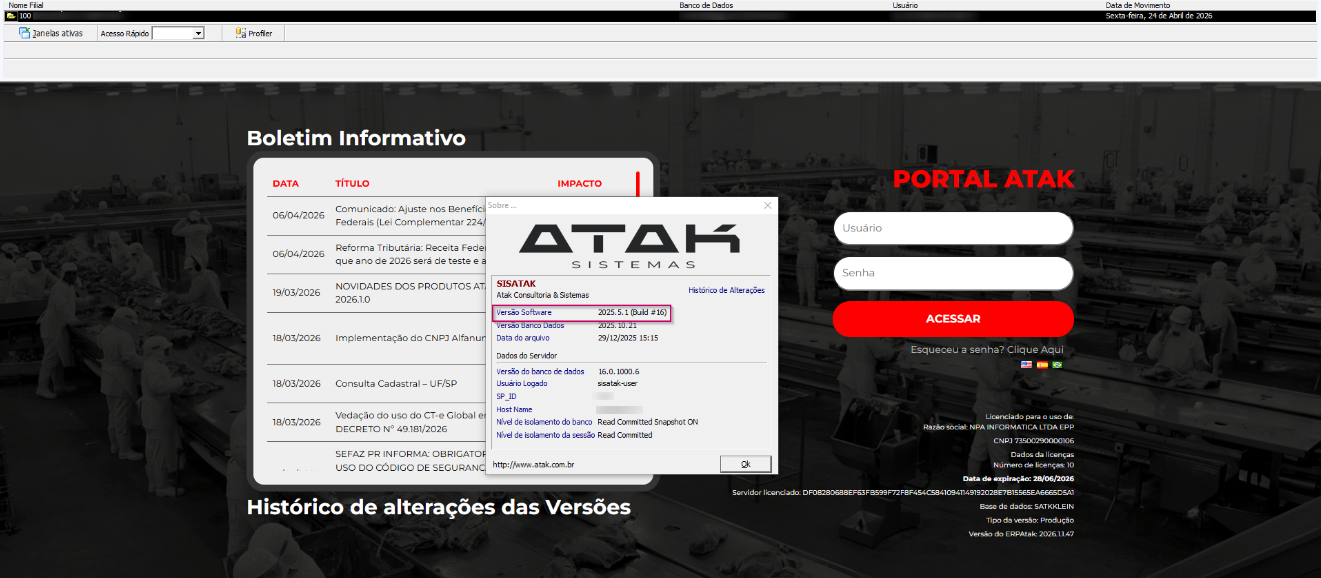Click the red ACESSAR login button
The image size is (1321, 578).
click(953, 319)
